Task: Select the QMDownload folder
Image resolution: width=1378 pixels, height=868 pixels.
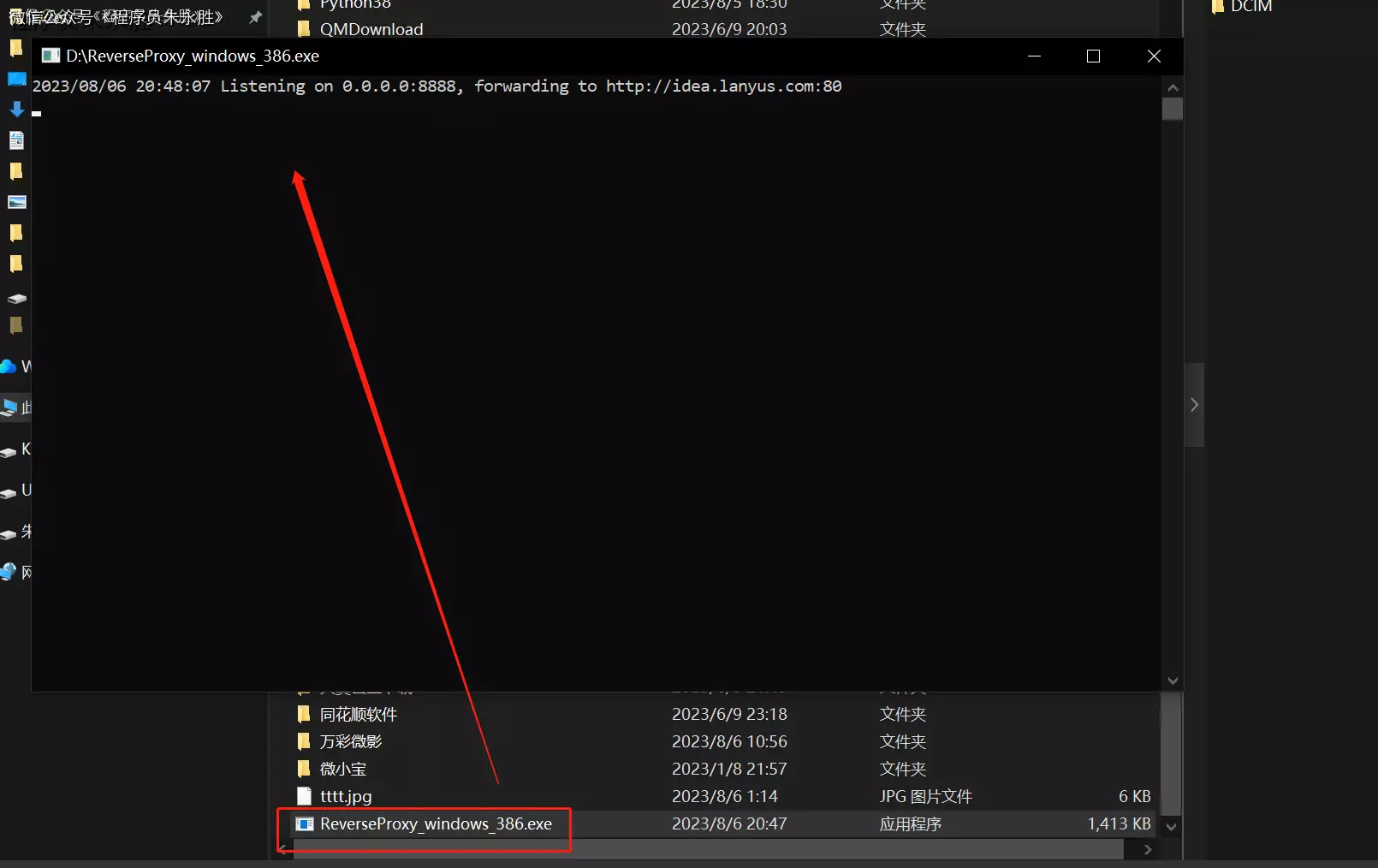Action: click(x=371, y=29)
